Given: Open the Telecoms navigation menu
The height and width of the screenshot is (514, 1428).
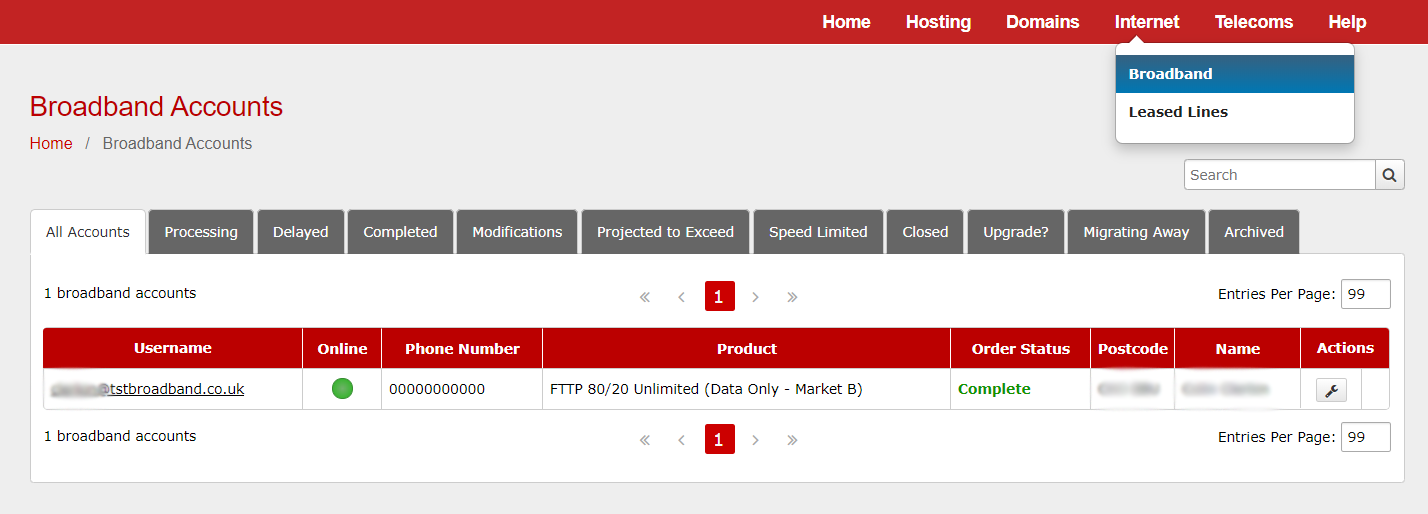Looking at the screenshot, I should [x=1253, y=22].
